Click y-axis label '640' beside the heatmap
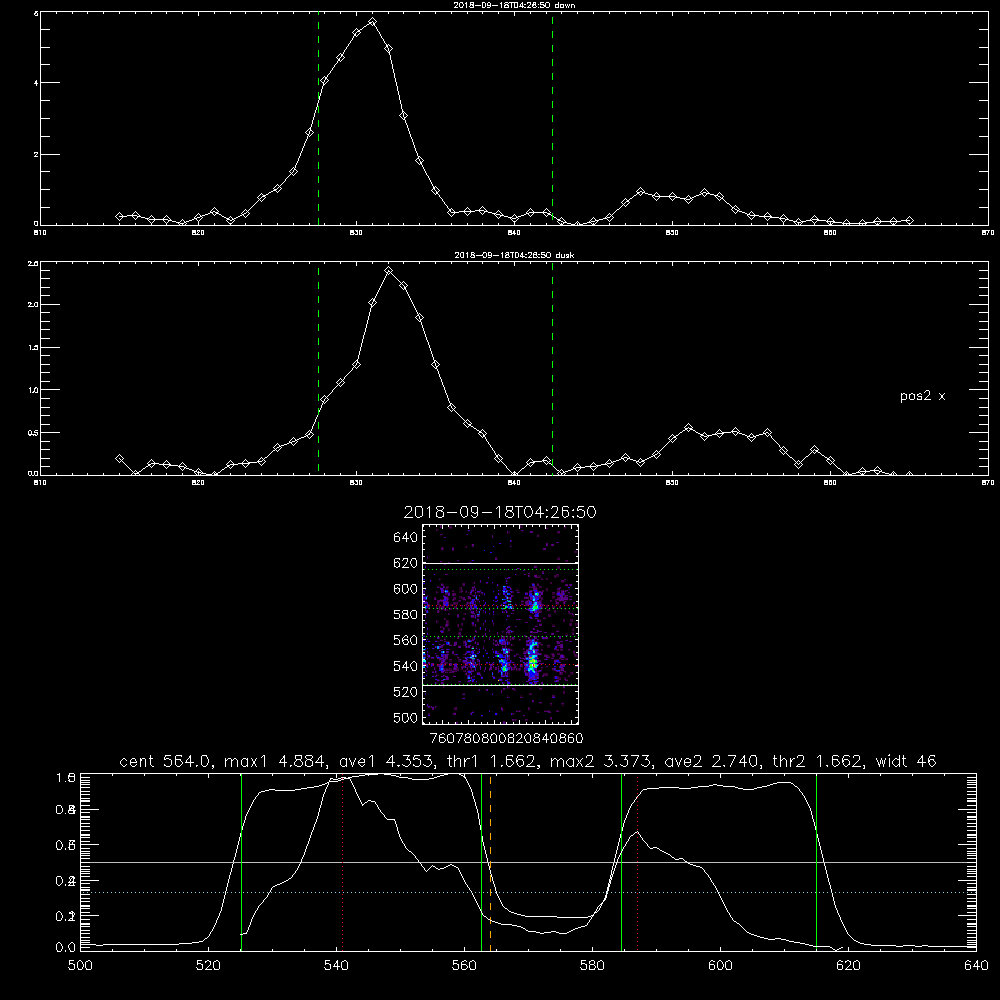The image size is (1000, 1000). 406,538
